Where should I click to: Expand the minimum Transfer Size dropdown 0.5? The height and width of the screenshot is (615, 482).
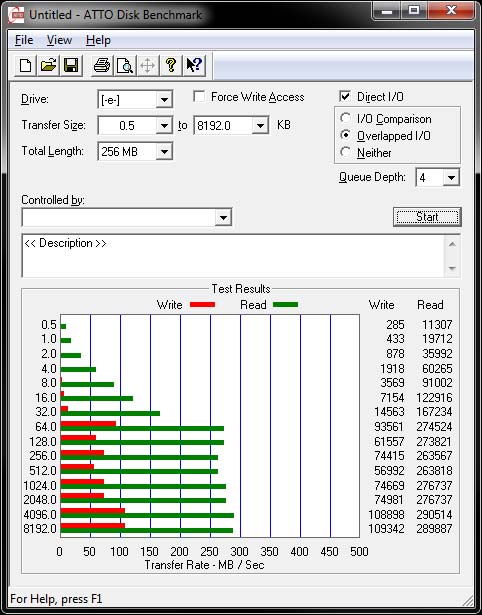[x=164, y=126]
